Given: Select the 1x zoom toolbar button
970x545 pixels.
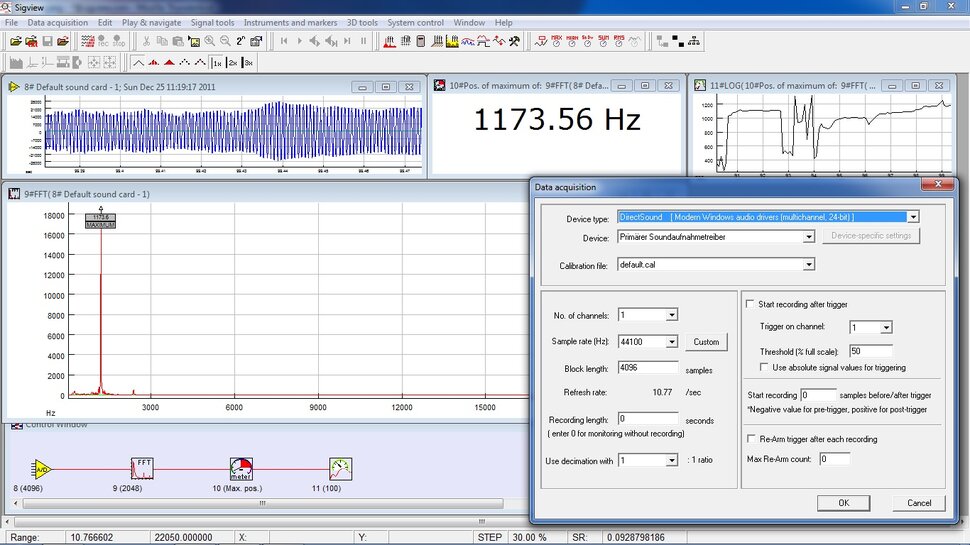Looking at the screenshot, I should (216, 62).
